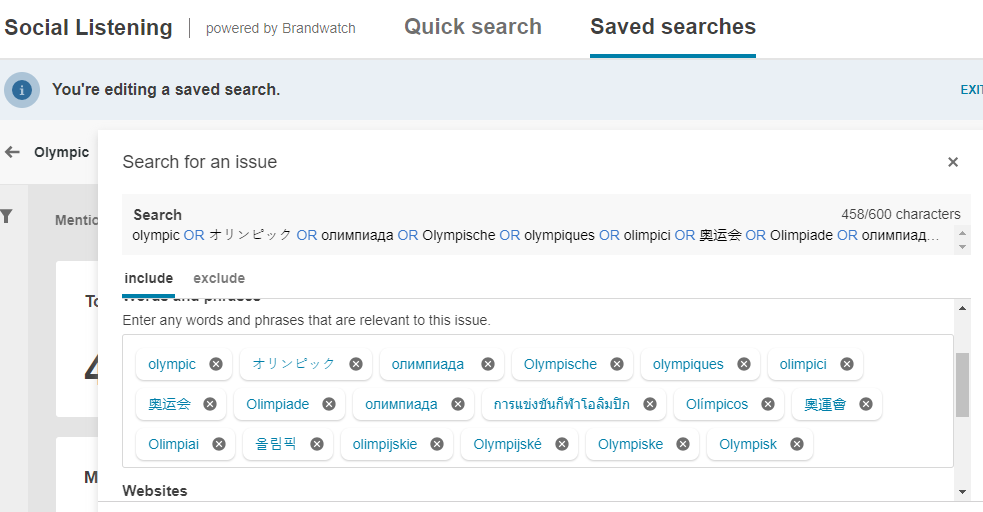Remove the "Olympijské" keyword chip
983x512 pixels.
click(x=562, y=444)
